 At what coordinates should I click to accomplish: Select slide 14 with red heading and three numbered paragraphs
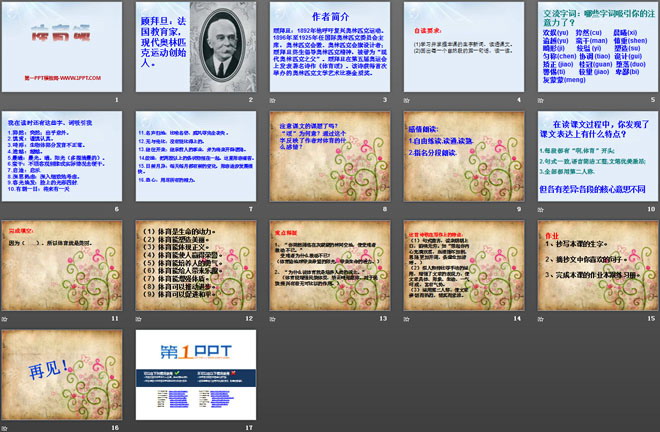point(464,265)
